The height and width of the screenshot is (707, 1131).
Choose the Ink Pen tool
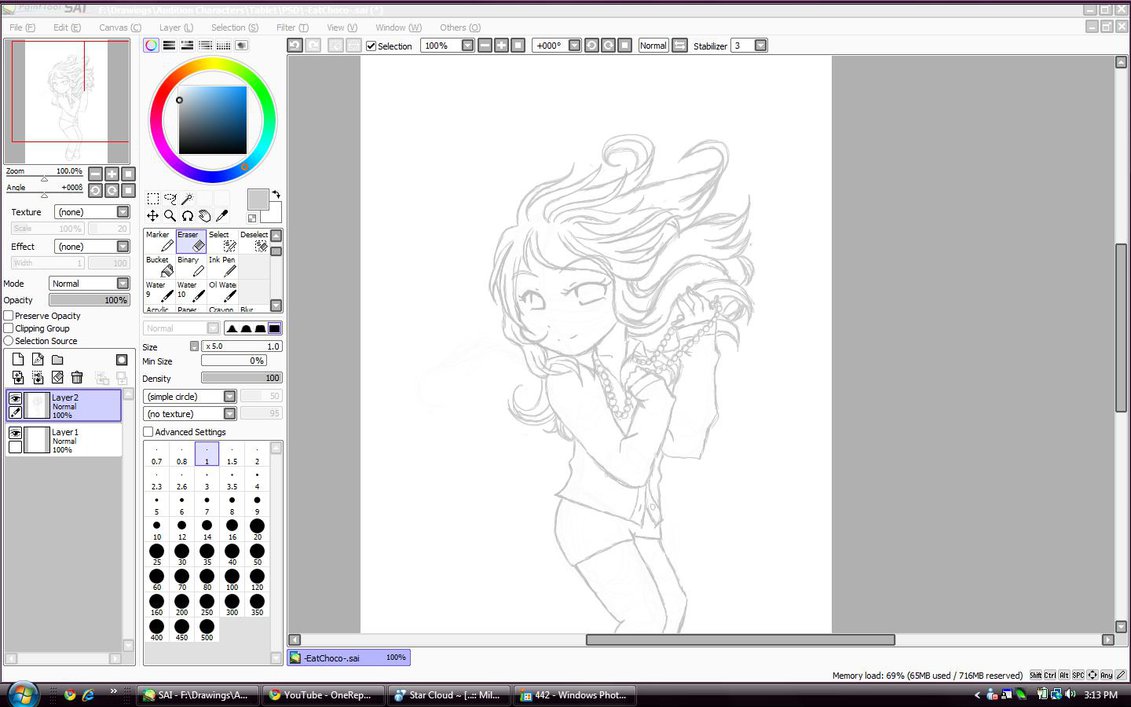222,266
